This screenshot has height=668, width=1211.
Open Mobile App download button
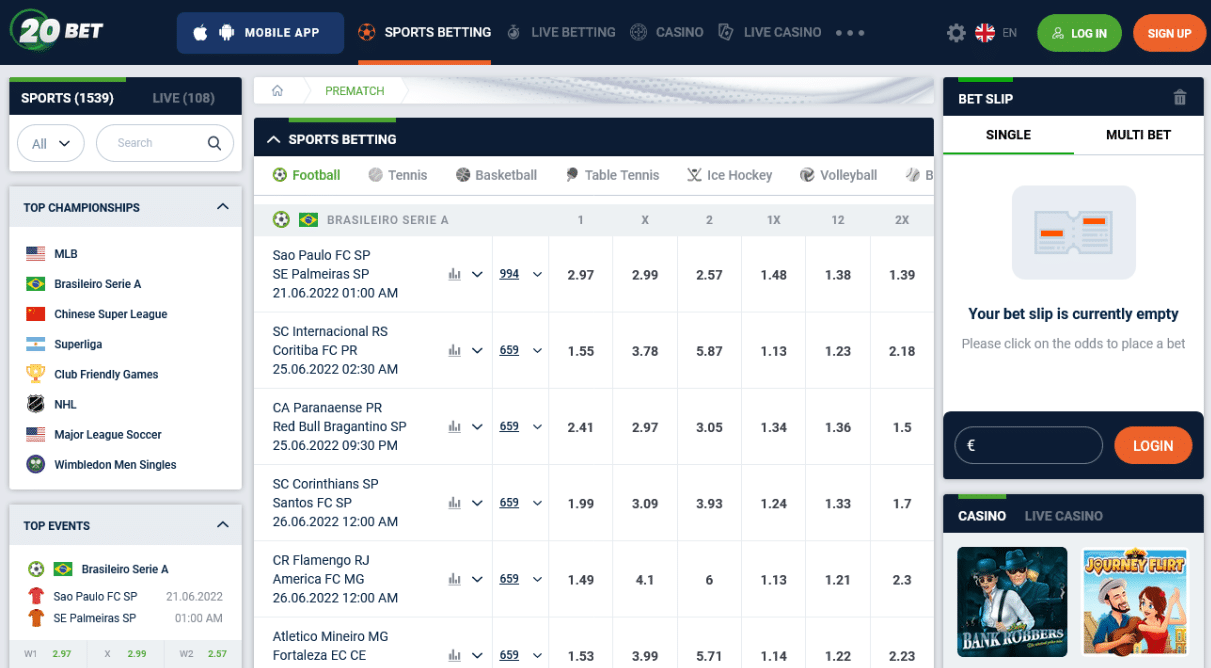point(260,33)
